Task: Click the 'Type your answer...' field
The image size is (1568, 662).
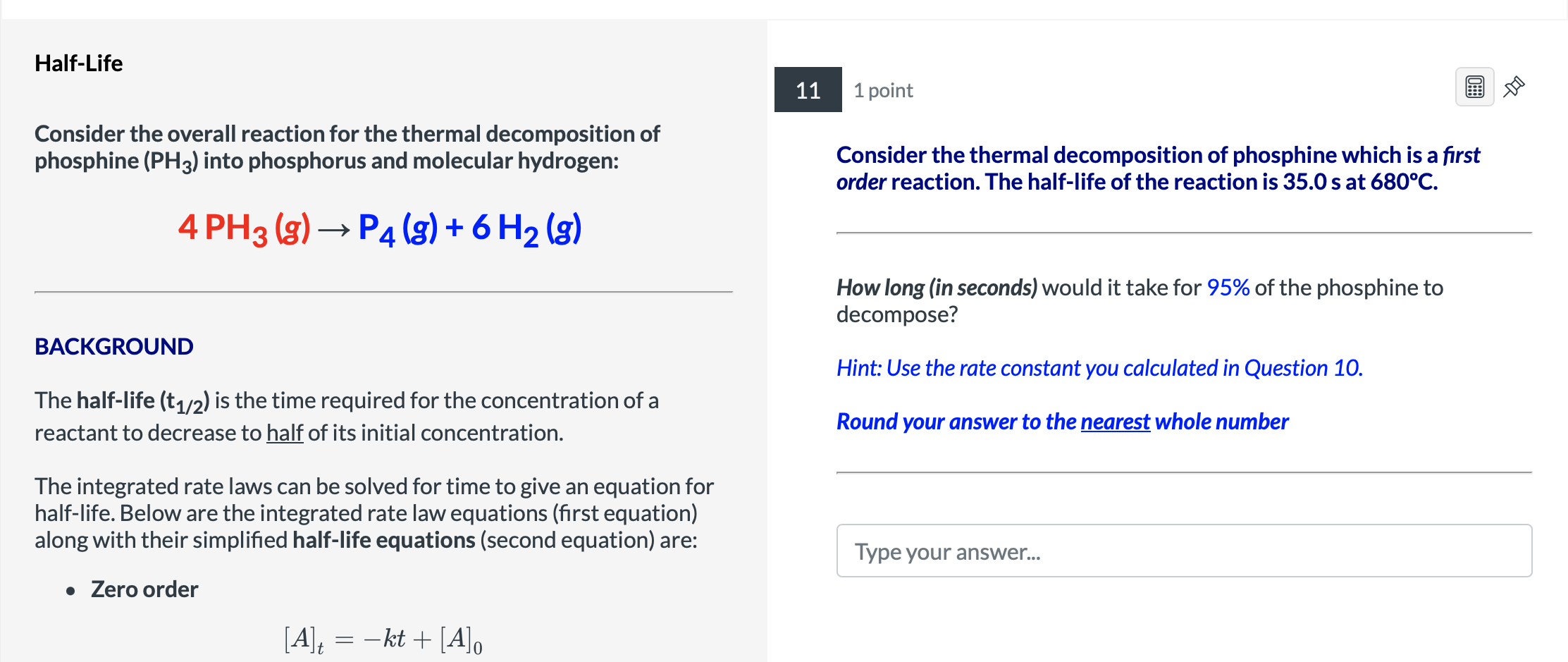Action: pos(1183,551)
